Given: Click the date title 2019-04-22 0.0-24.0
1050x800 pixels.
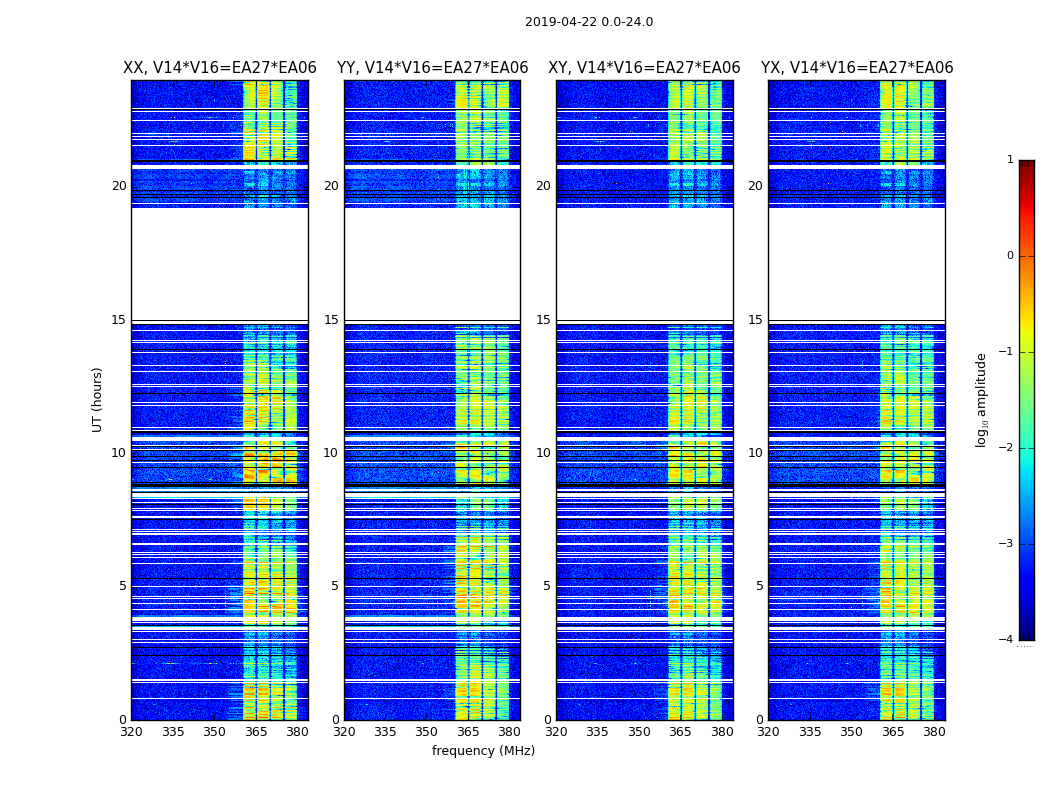Looking at the screenshot, I should pos(589,22).
